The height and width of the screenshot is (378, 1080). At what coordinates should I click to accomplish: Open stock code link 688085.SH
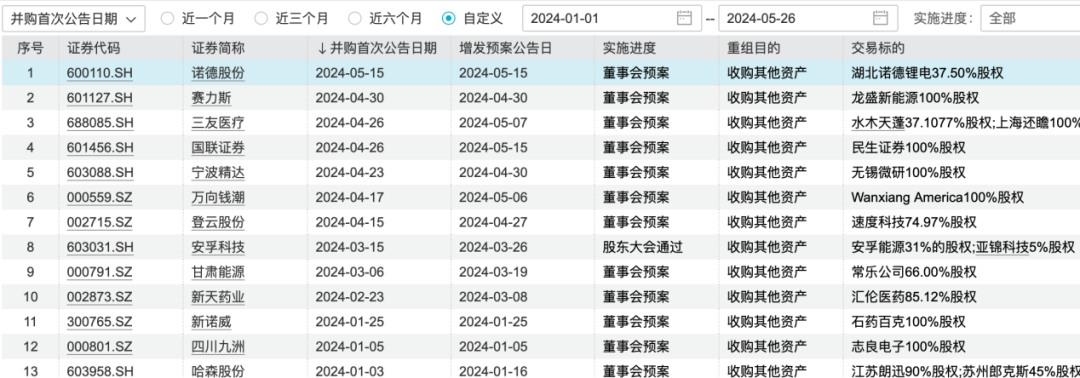click(99, 124)
